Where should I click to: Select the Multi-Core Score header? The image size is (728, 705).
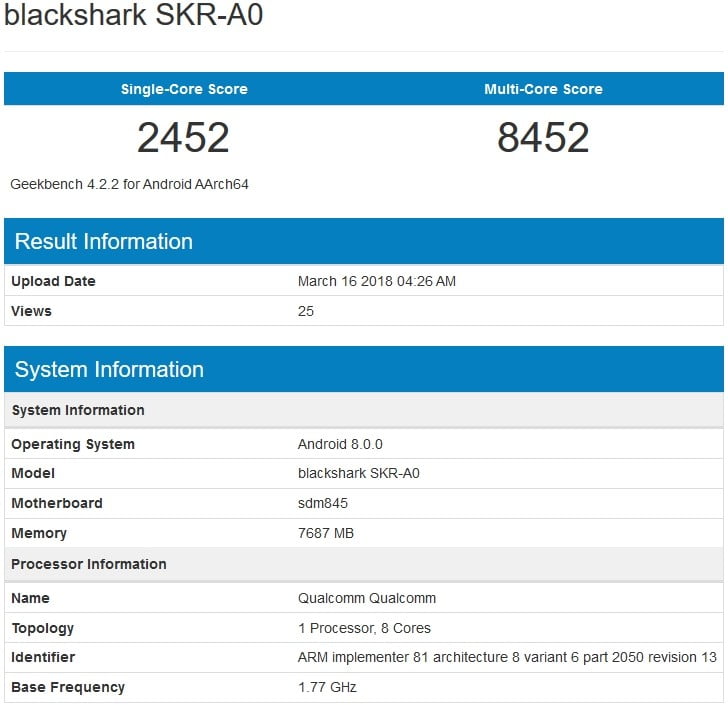tap(543, 89)
